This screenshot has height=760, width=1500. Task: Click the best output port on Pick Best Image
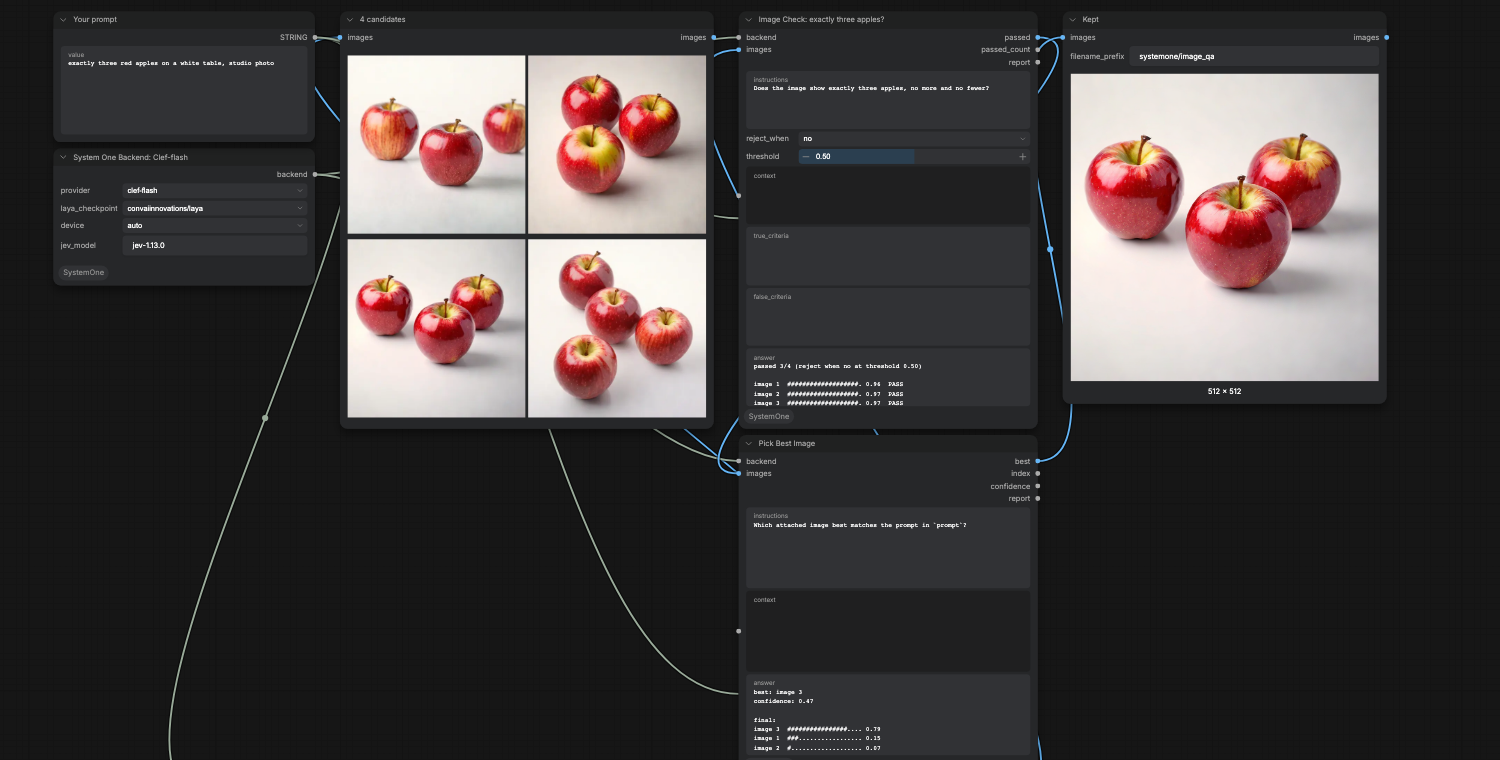click(x=1038, y=461)
